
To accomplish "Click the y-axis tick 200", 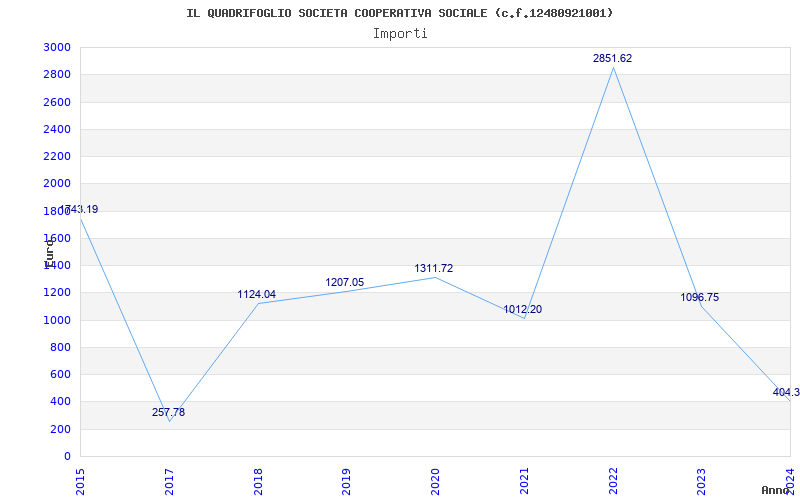I will 61,429.
